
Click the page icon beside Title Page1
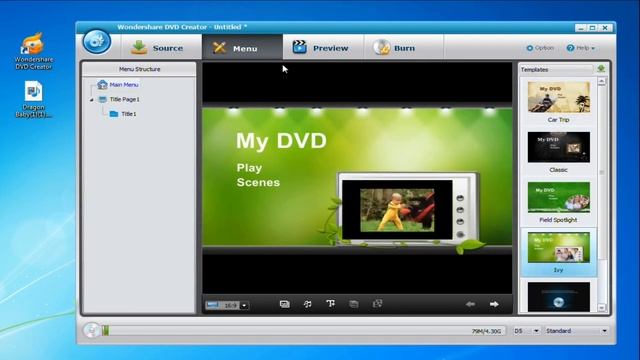click(x=102, y=99)
